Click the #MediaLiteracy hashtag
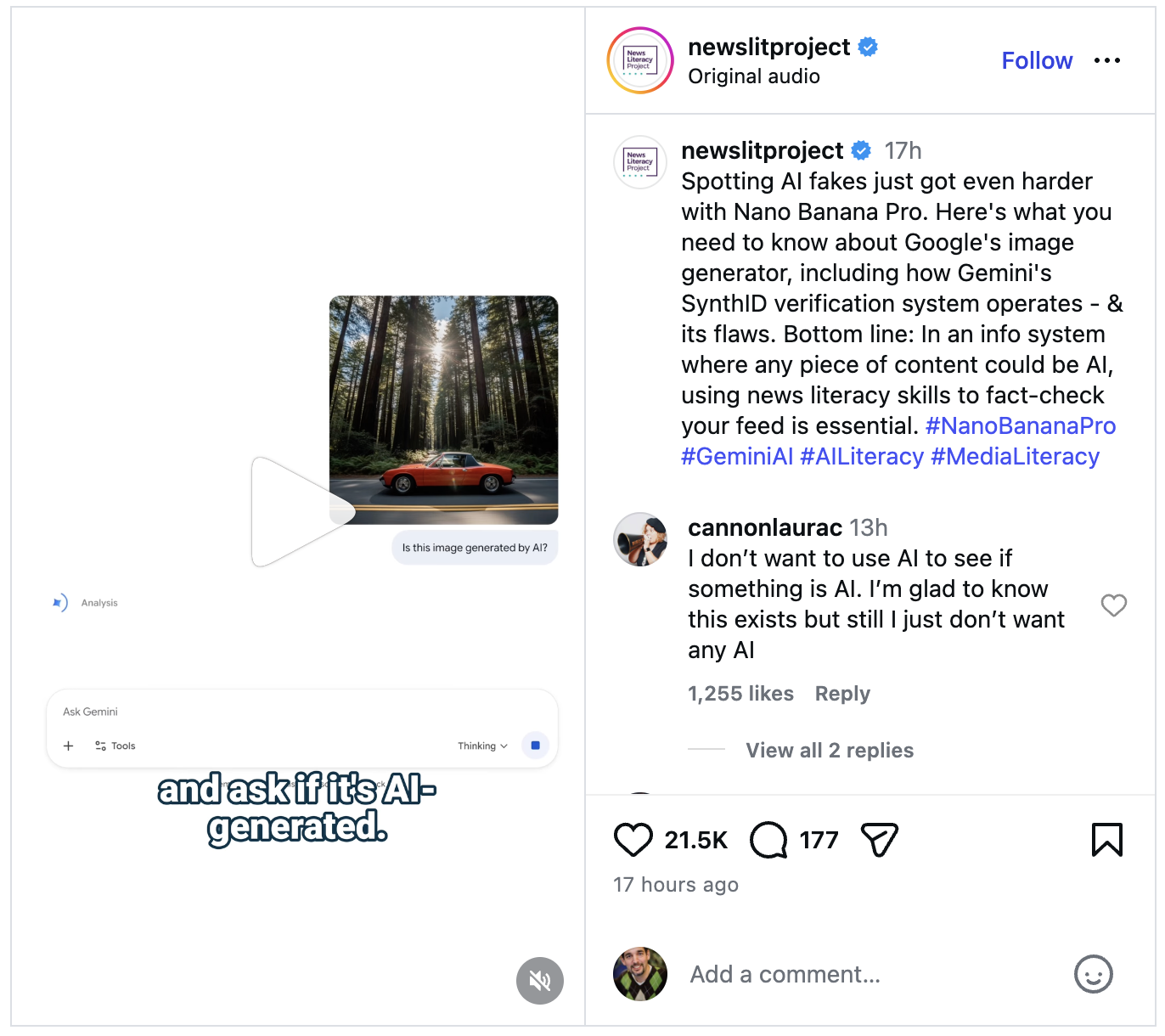 1015,457
